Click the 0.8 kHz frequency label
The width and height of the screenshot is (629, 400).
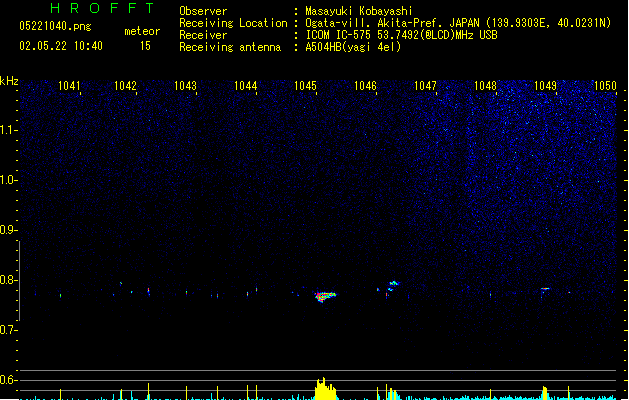tap(8, 280)
